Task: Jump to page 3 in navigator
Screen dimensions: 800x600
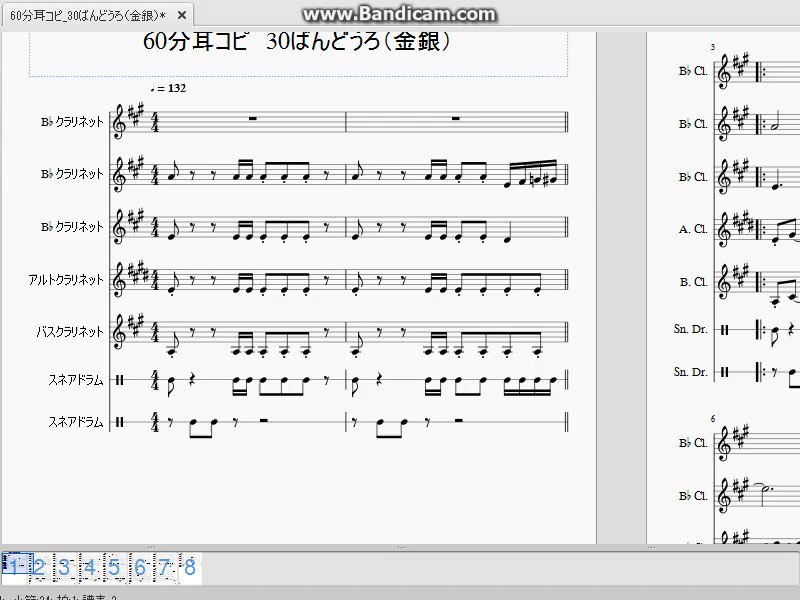Action: [64, 567]
